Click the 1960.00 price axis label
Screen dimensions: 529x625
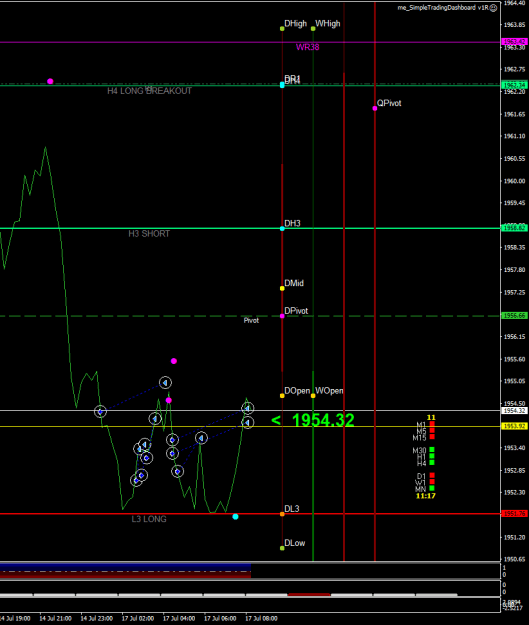pos(515,181)
